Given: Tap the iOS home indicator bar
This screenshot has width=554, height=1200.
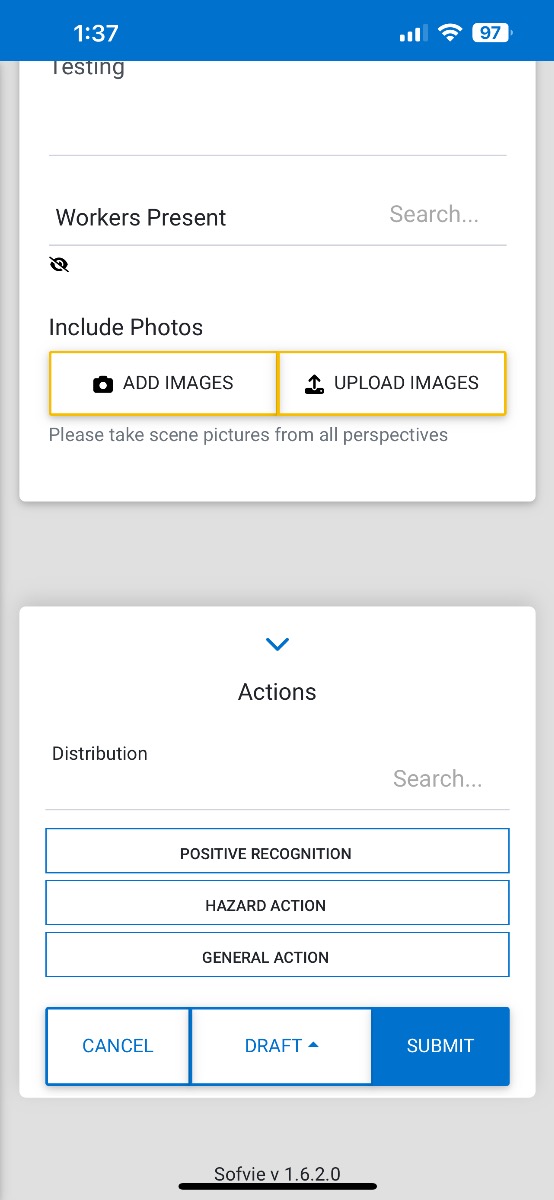Looking at the screenshot, I should [277, 1186].
